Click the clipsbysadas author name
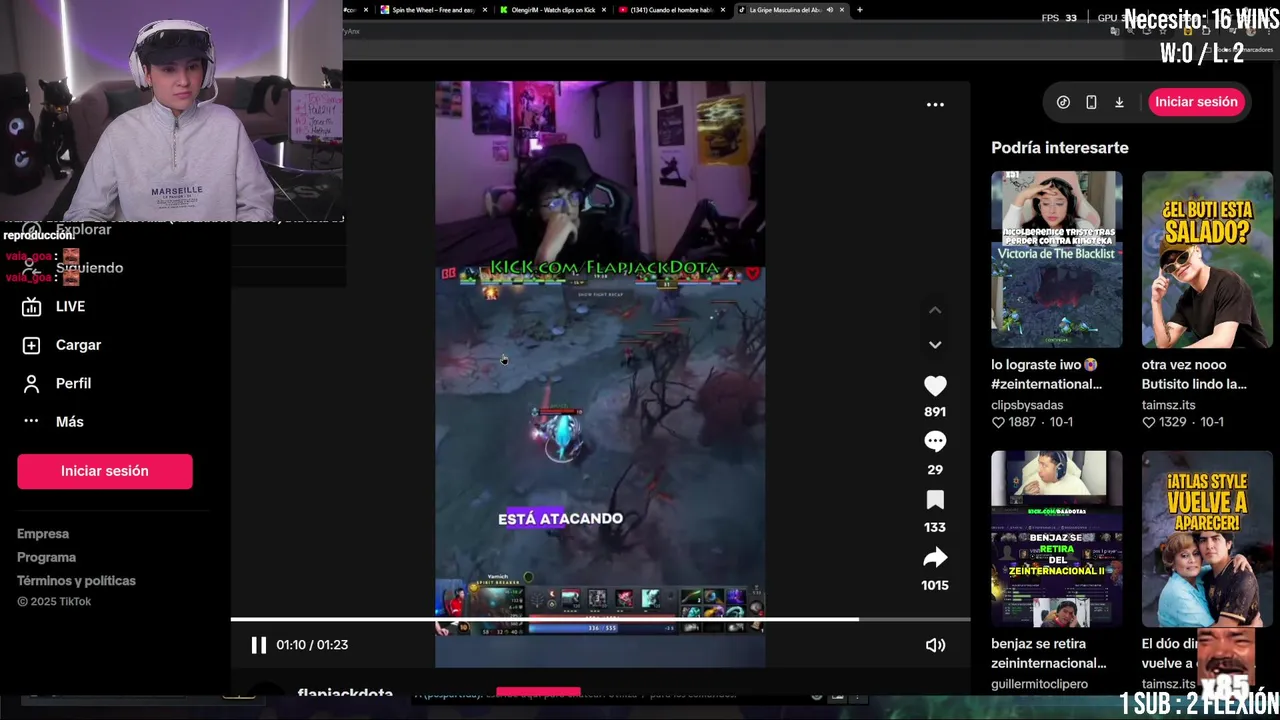This screenshot has height=720, width=1280. click(1027, 405)
